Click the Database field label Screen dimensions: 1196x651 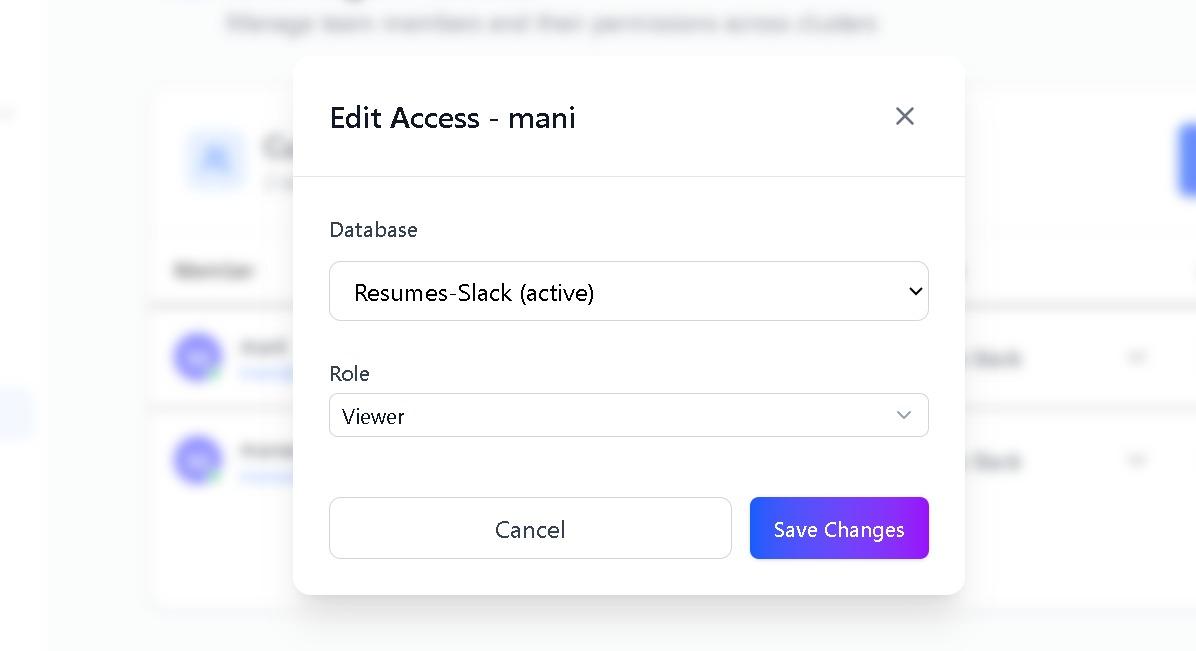pos(374,230)
